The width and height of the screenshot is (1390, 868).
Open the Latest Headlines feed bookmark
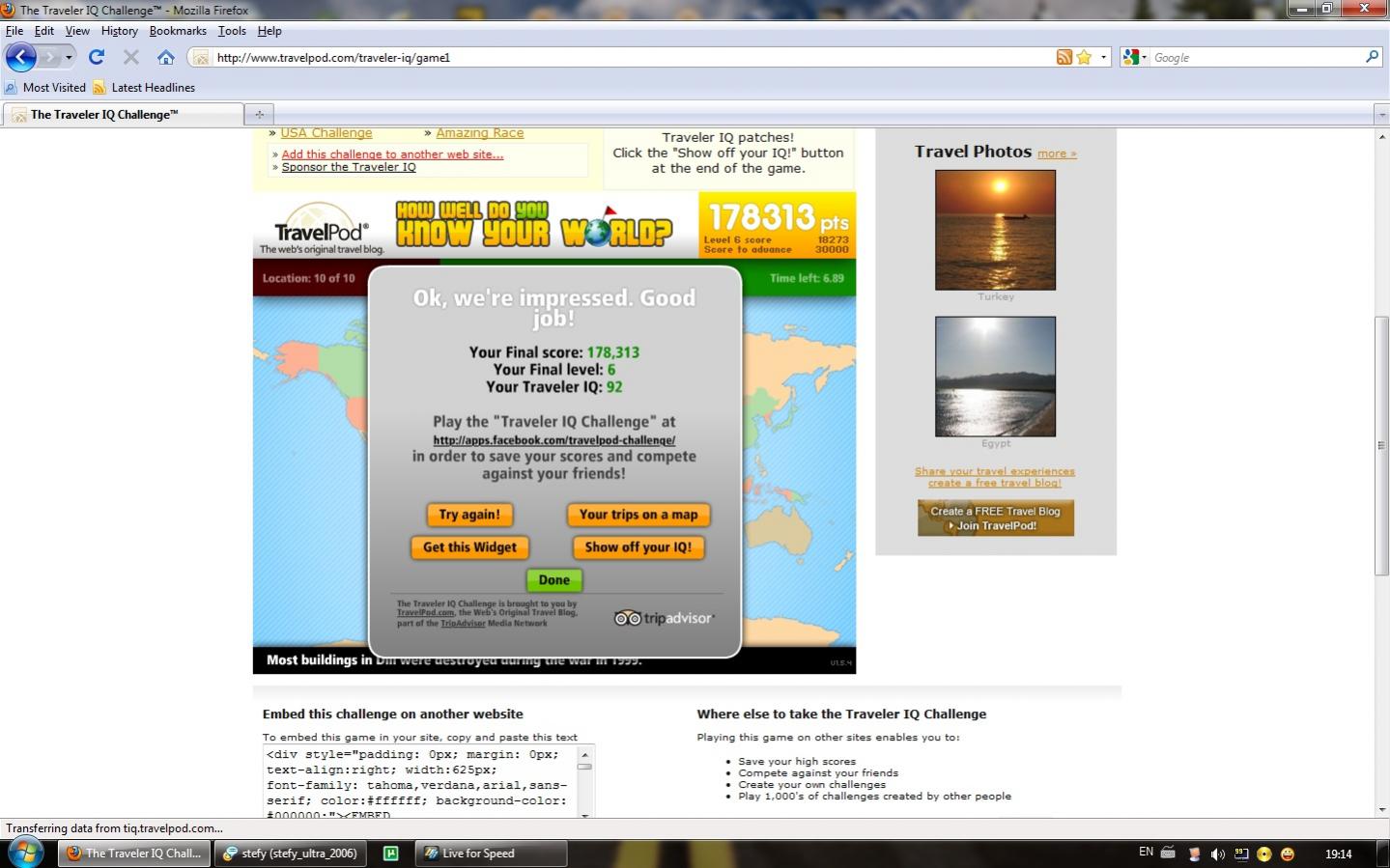click(144, 87)
